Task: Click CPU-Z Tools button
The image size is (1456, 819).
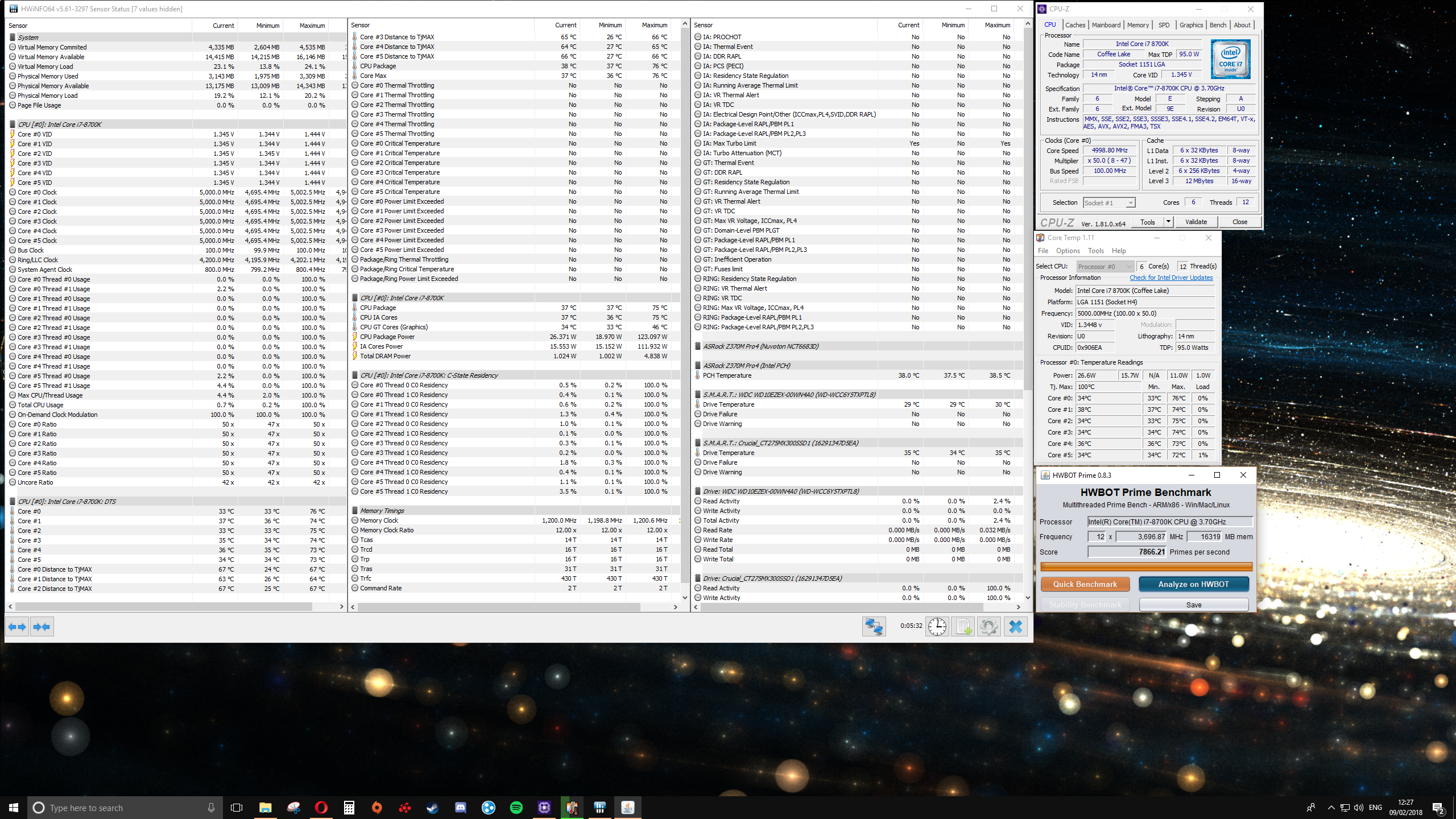Action: coord(1148,222)
